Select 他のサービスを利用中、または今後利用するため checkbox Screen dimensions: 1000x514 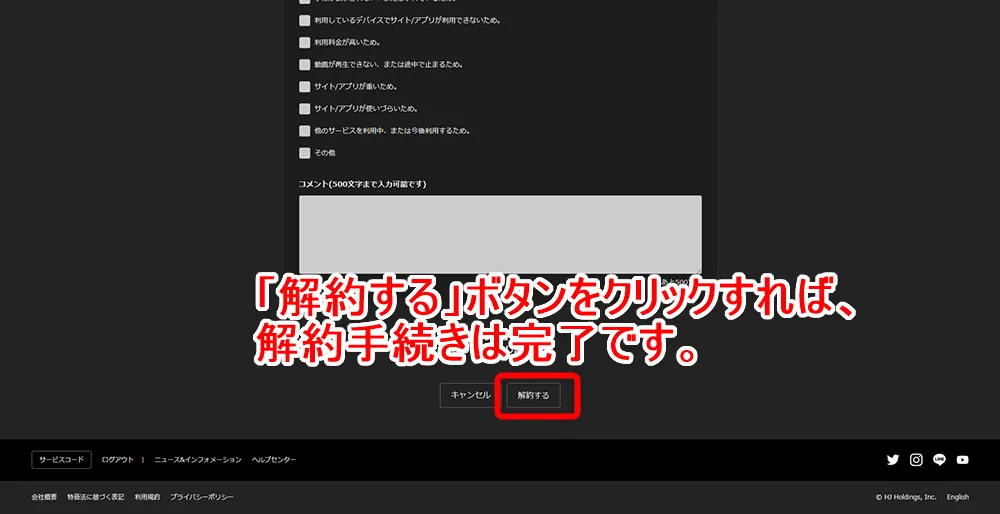coord(305,131)
